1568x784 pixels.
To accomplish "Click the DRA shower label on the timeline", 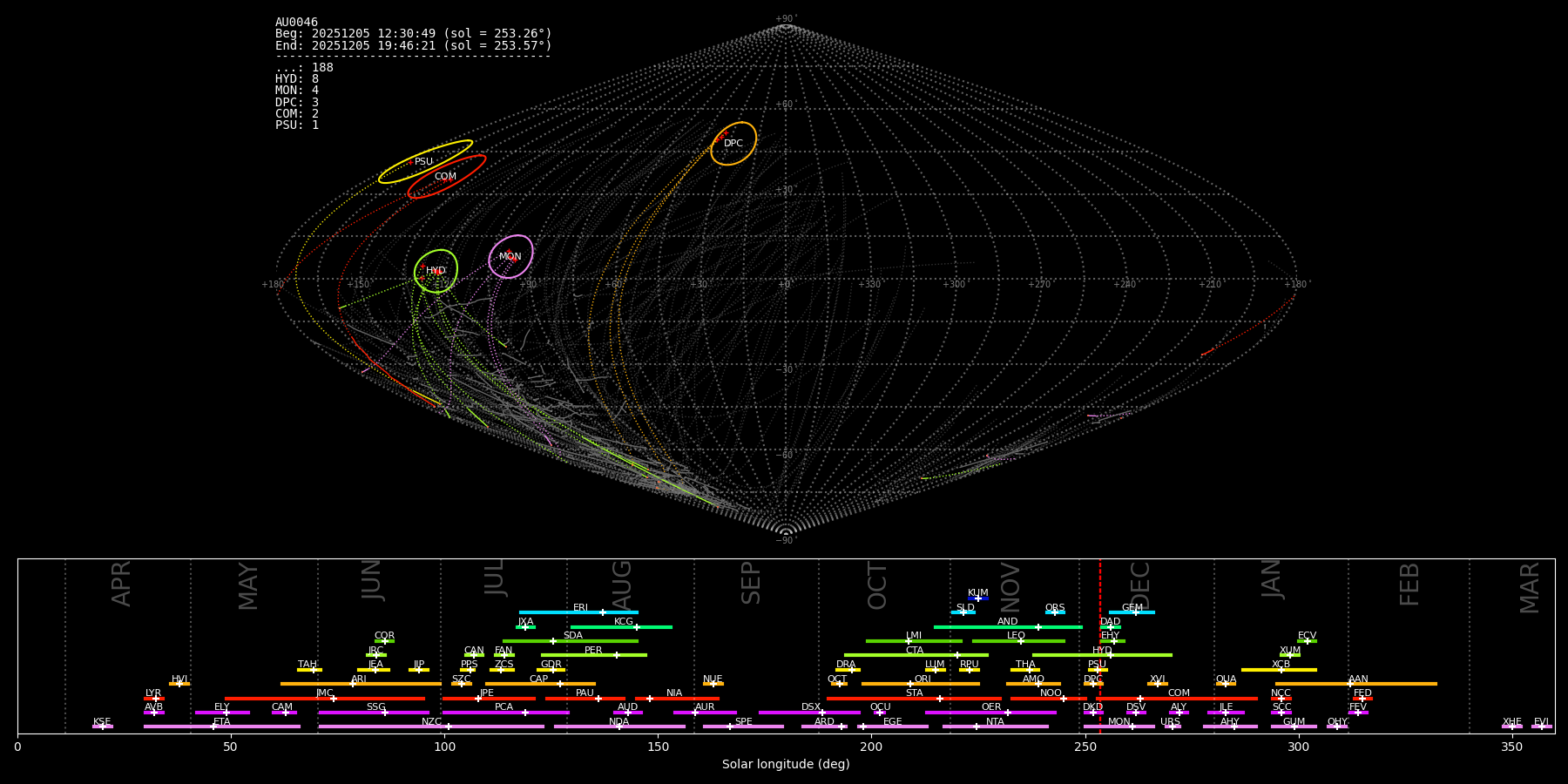I will [x=846, y=665].
